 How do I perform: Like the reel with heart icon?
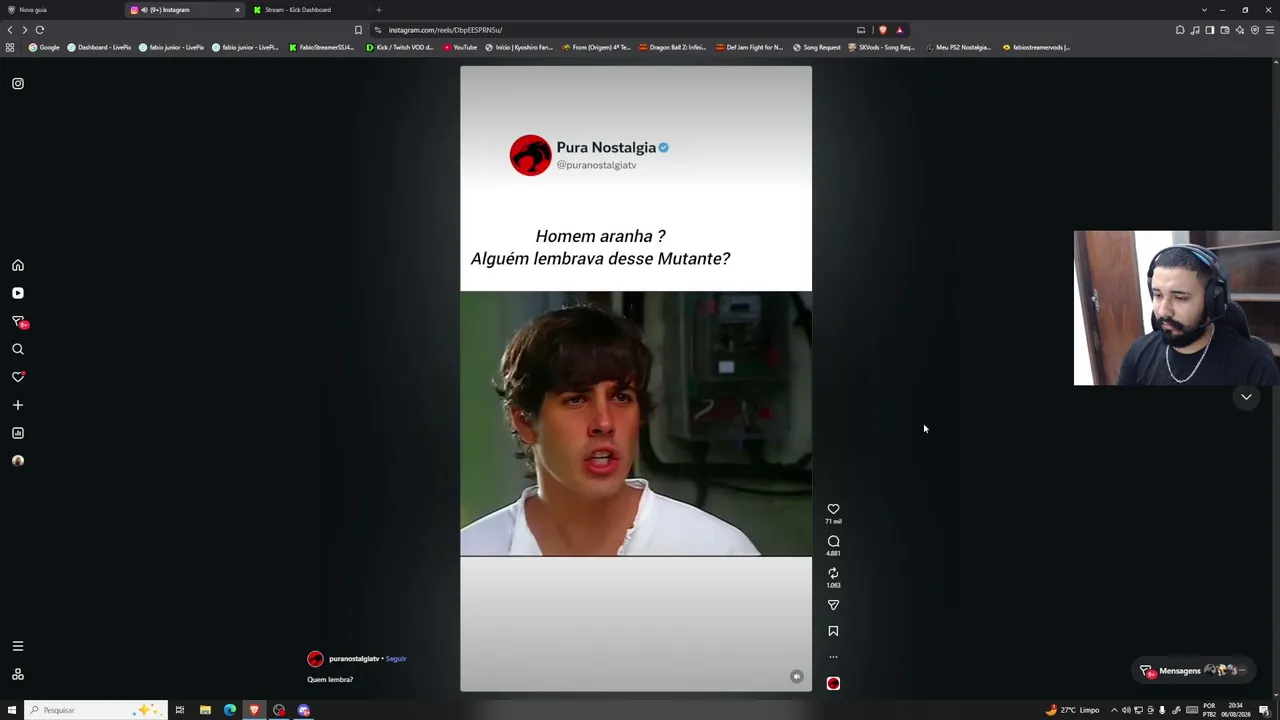(x=833, y=509)
